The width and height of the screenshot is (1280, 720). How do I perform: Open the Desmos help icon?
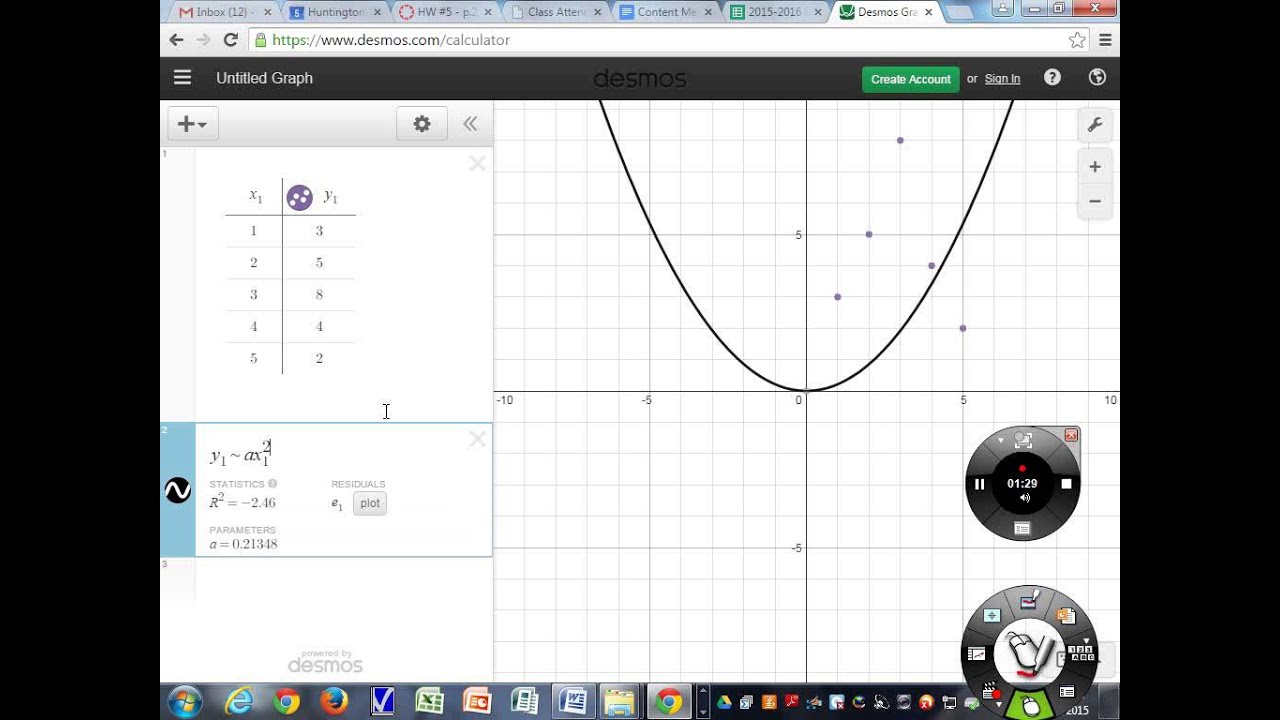click(1052, 78)
